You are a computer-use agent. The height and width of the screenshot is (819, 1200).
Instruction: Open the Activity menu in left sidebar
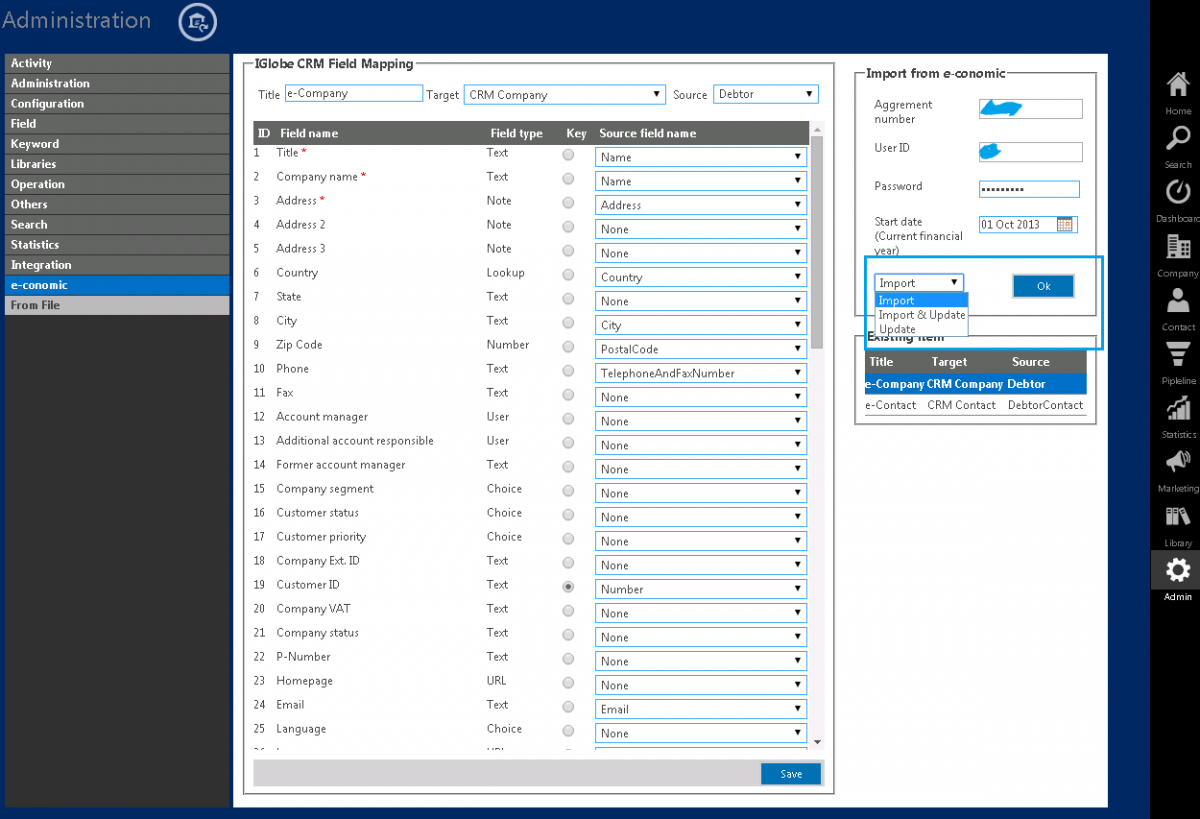tap(117, 63)
